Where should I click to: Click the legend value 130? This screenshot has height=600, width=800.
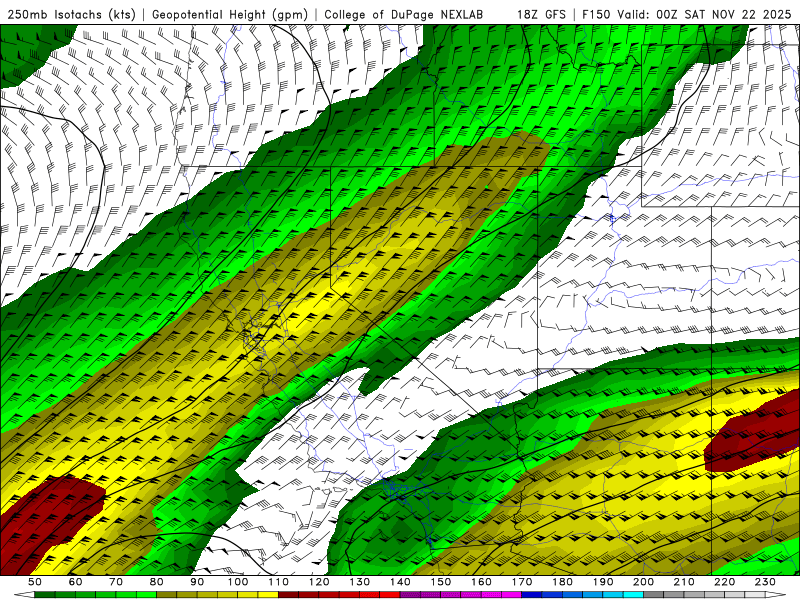359,582
